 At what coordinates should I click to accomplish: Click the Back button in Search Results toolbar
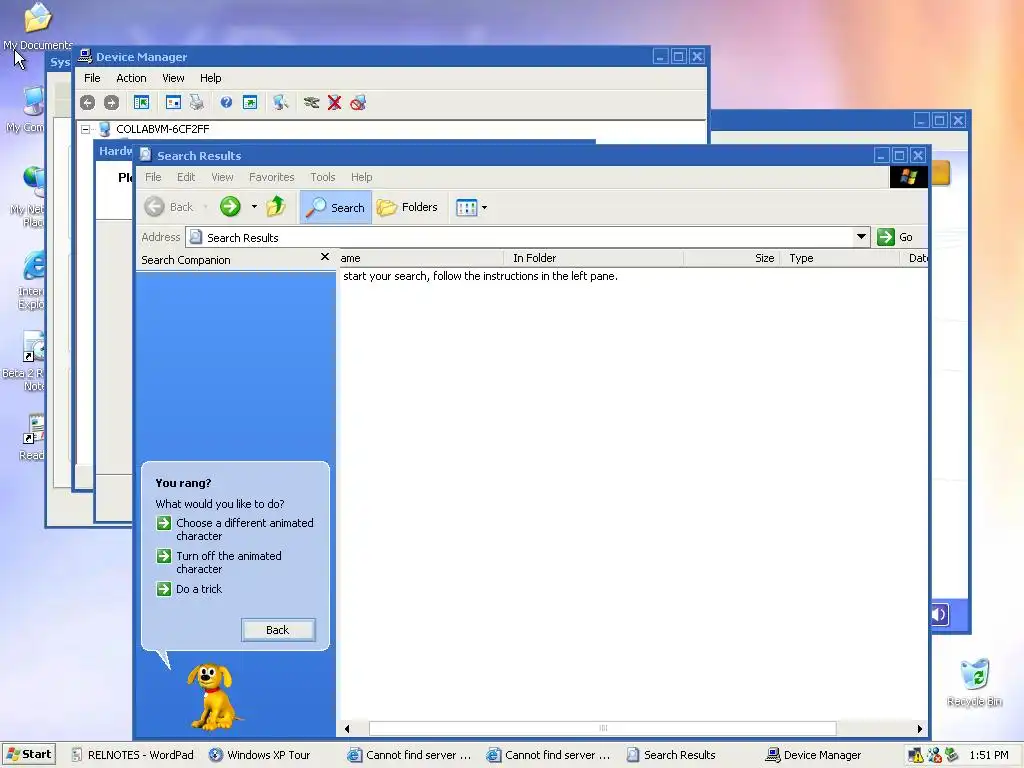tap(169, 207)
